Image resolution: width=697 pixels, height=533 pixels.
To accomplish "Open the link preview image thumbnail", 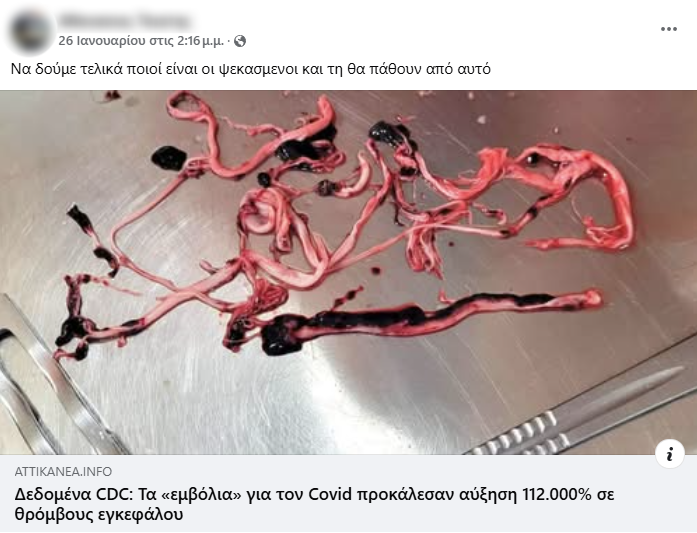I will coord(348,272).
